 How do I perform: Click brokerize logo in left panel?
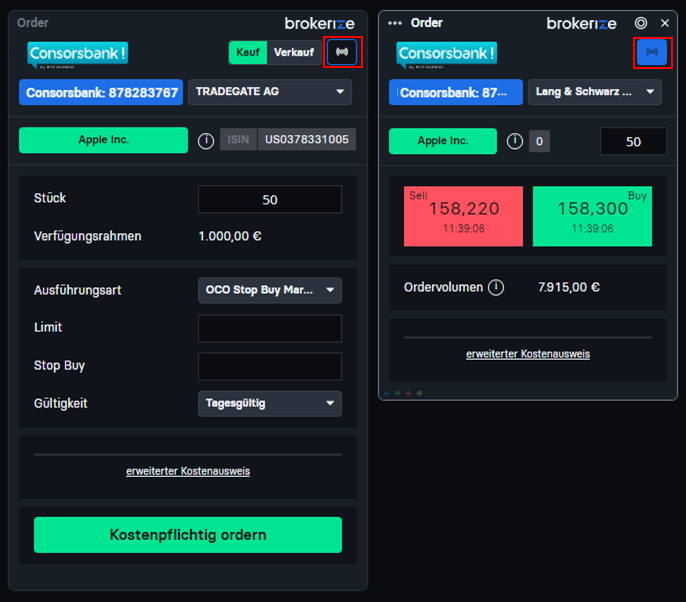(x=319, y=24)
